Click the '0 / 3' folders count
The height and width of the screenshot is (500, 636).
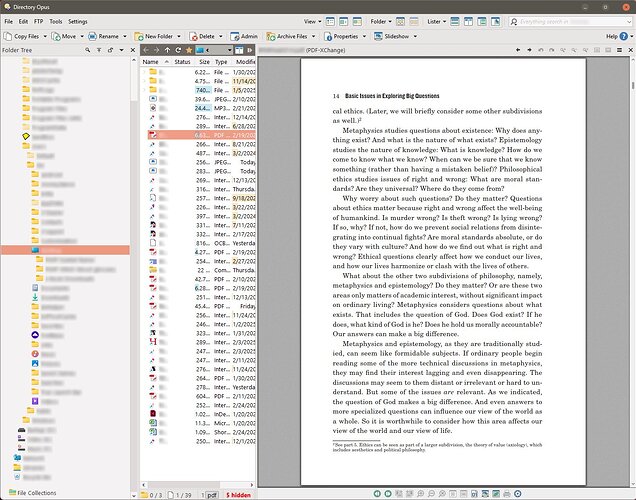click(x=152, y=495)
